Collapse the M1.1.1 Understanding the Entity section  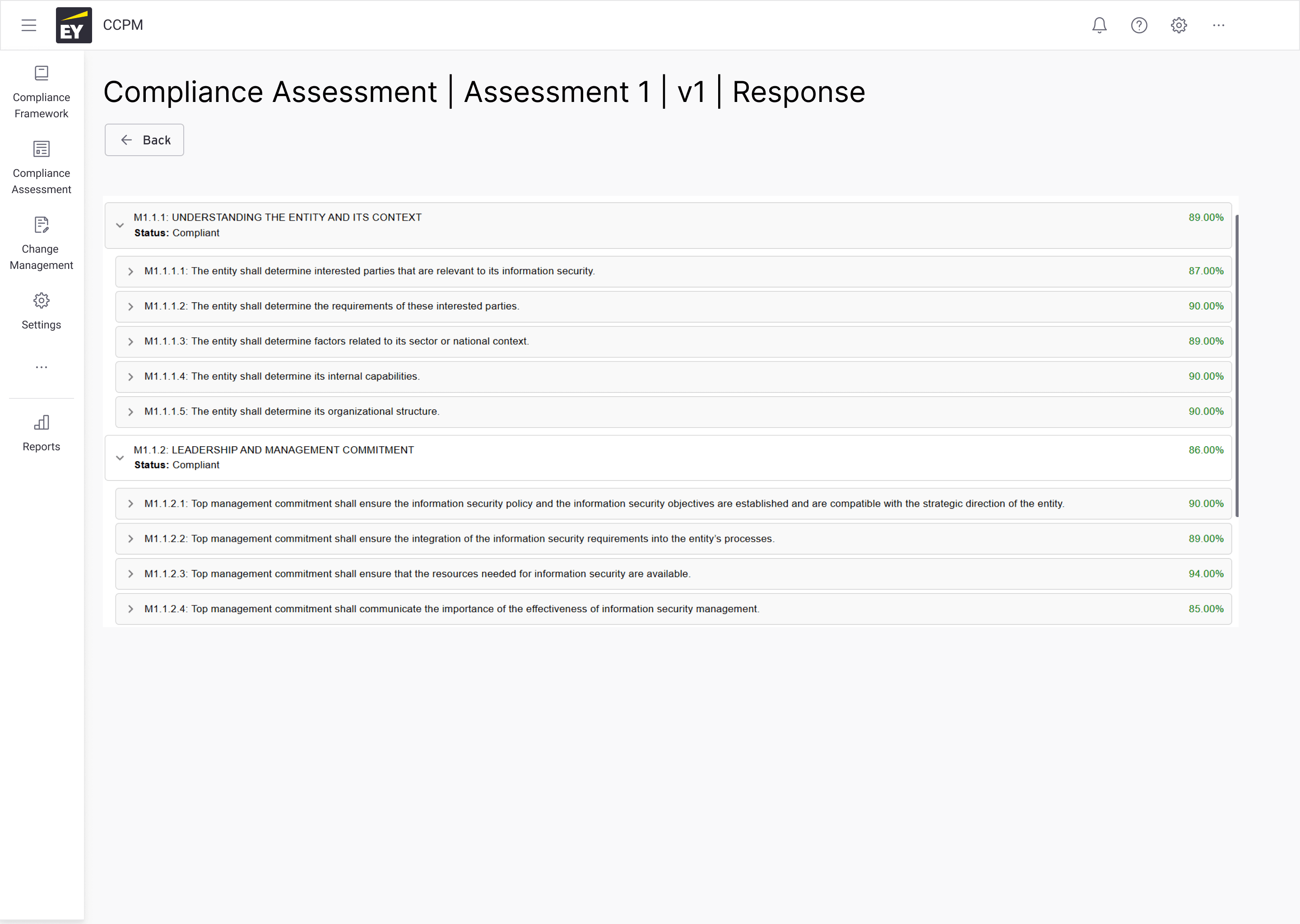[120, 225]
